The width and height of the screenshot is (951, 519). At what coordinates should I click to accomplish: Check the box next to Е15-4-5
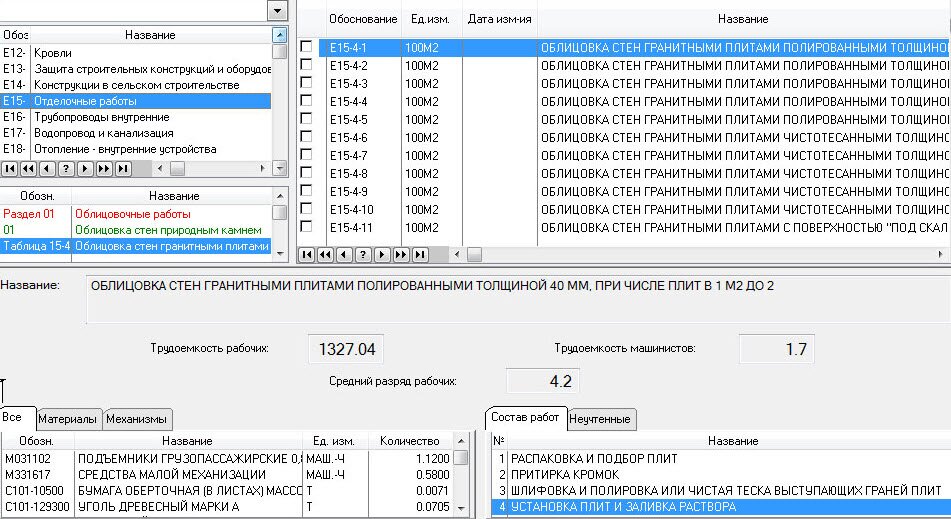point(307,119)
